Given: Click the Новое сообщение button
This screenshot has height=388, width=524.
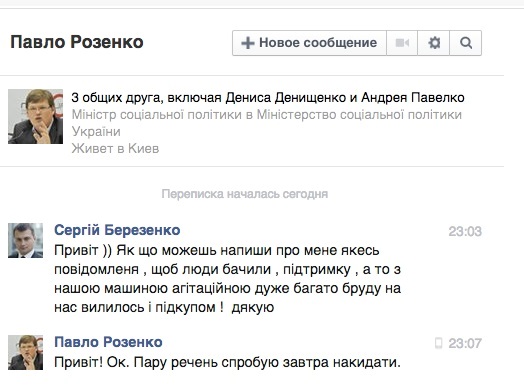Looking at the screenshot, I should click(309, 43).
